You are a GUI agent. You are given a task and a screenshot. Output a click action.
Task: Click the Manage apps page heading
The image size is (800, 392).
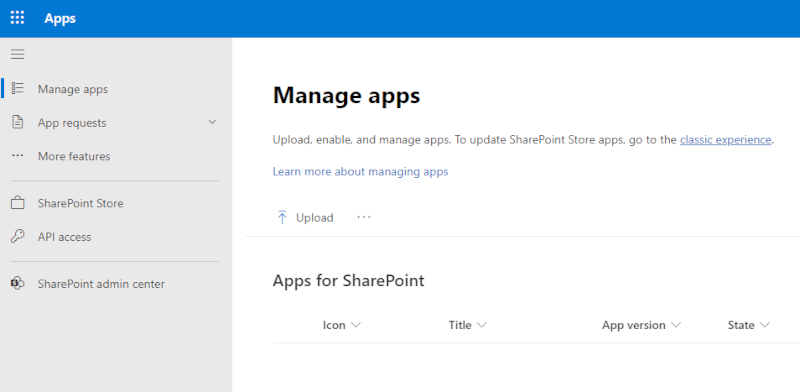346,95
